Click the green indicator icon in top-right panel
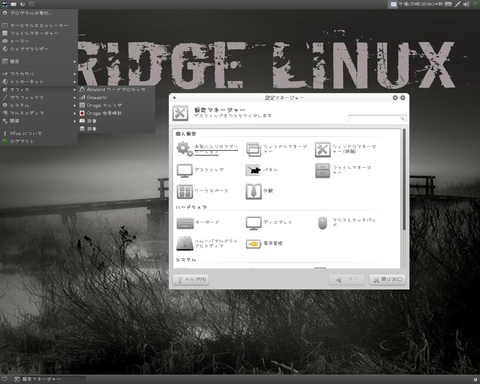480x384 pixels. [475, 4]
